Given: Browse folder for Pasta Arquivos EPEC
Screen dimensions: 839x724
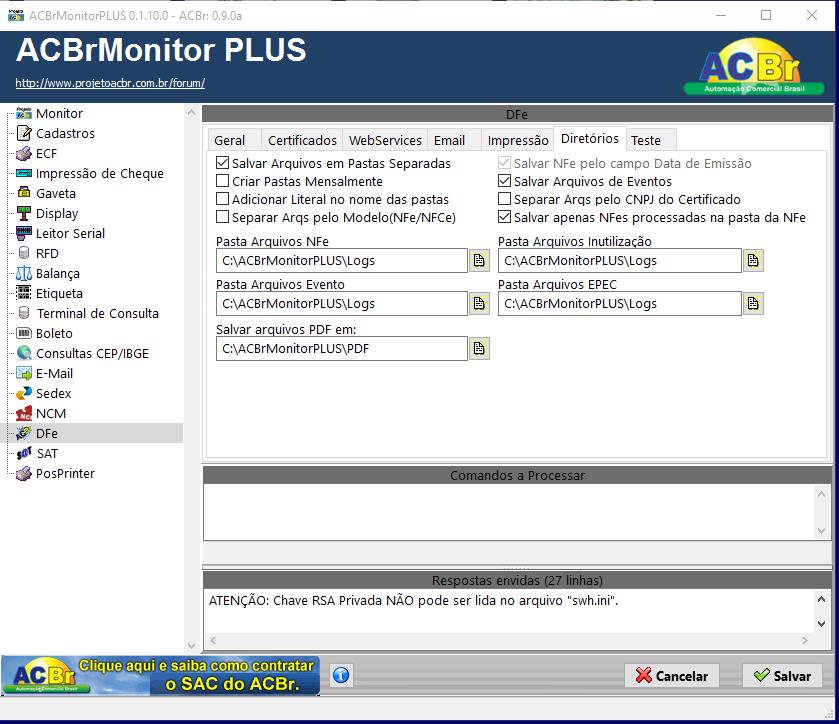Looking at the screenshot, I should click(753, 304).
